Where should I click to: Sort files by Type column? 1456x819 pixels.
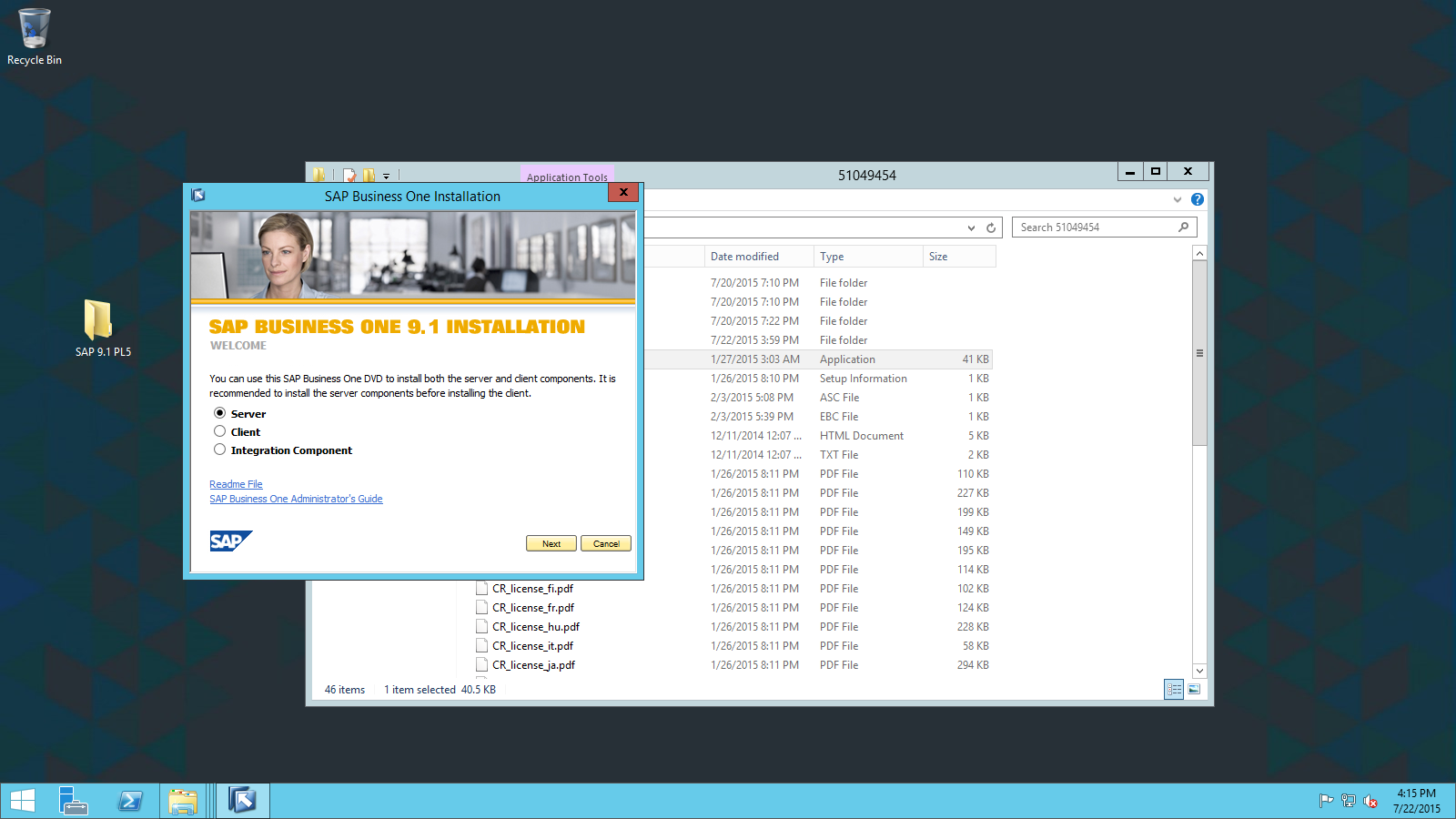pyautogui.click(x=868, y=257)
